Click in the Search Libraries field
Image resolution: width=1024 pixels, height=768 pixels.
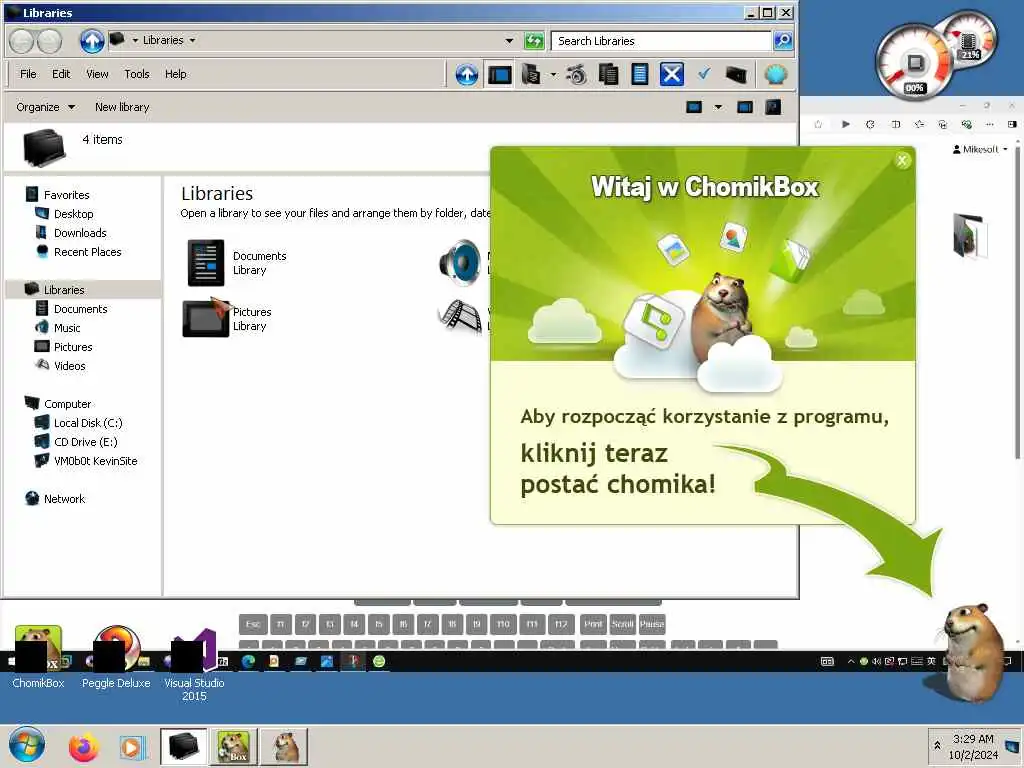click(661, 41)
